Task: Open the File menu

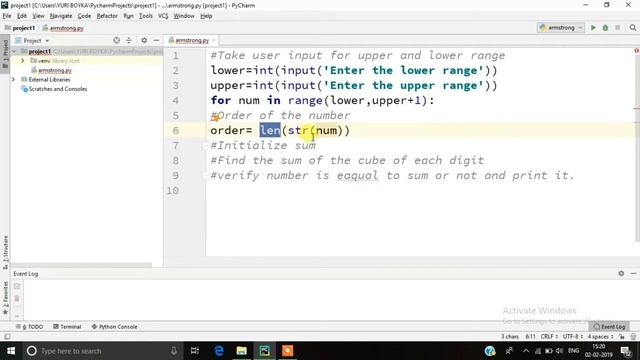Action: (x=7, y=16)
